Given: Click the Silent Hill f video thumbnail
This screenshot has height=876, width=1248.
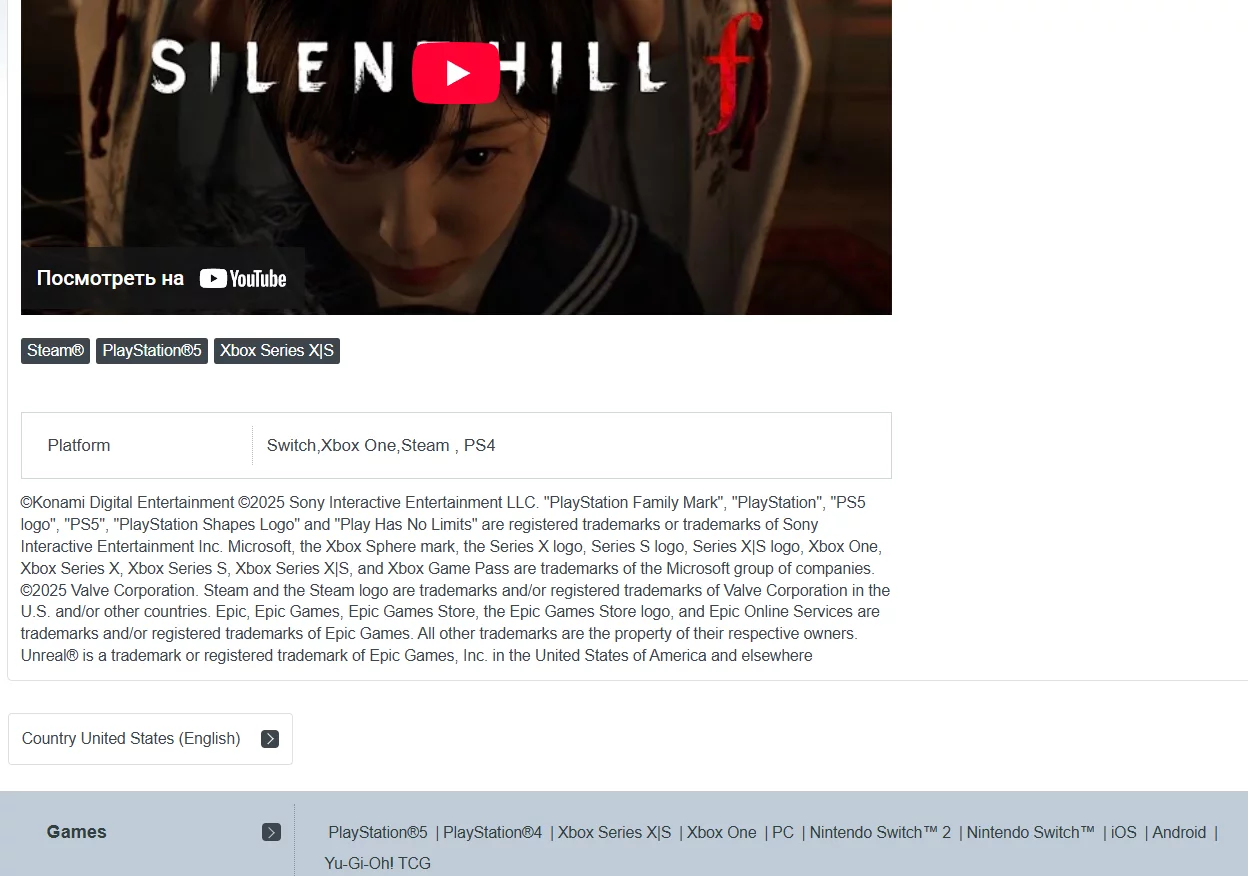Looking at the screenshot, I should (456, 157).
